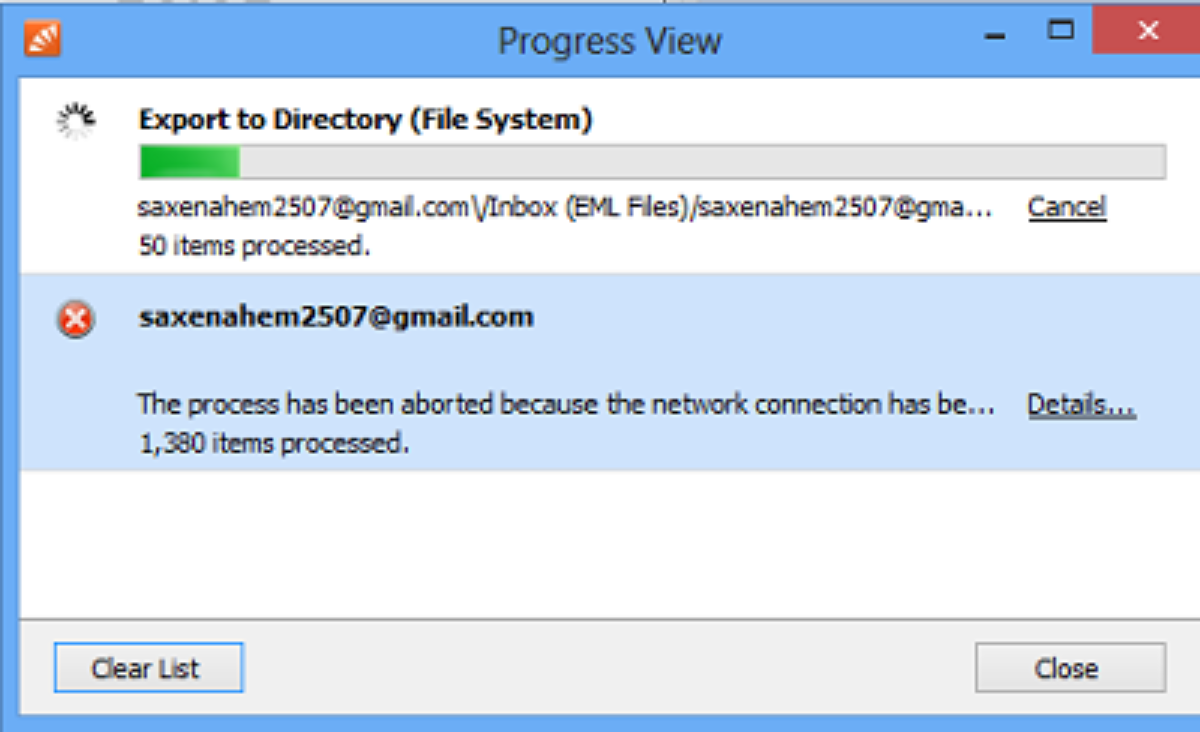The height and width of the screenshot is (732, 1200).
Task: Maximize the Progress View window
Action: click(x=1060, y=30)
